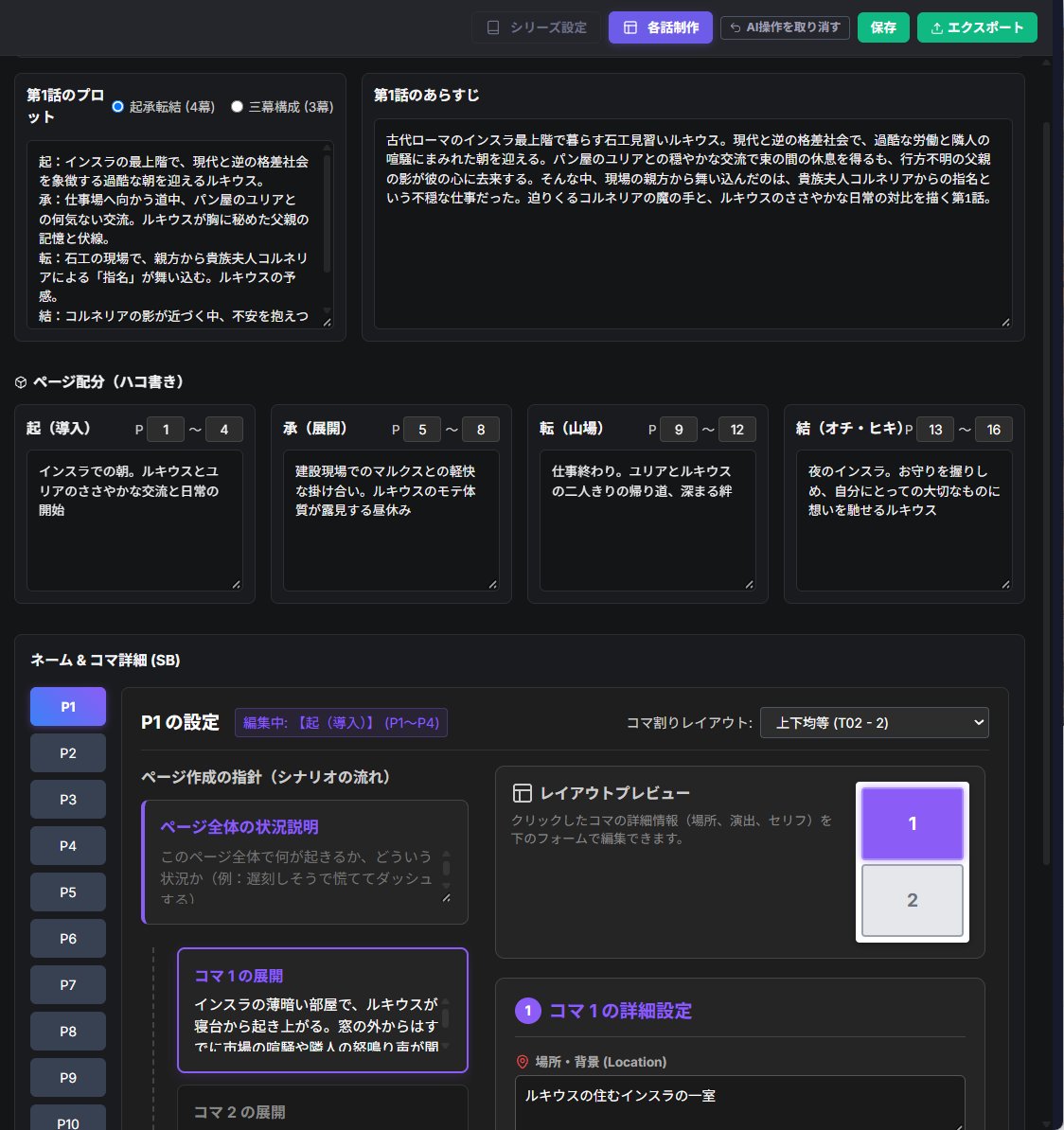The image size is (1064, 1130).
Task: Click AI操作を取り消す button
Action: (x=785, y=27)
